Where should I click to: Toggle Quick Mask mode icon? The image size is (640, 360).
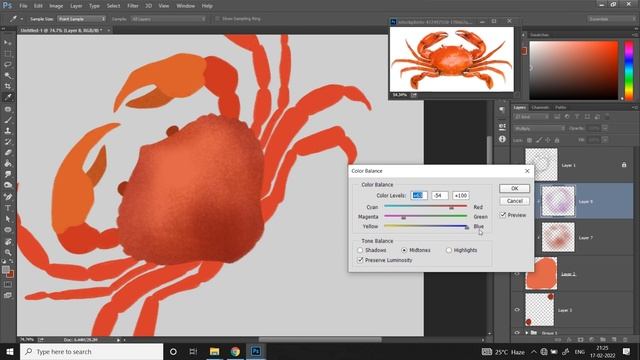(x=8, y=284)
